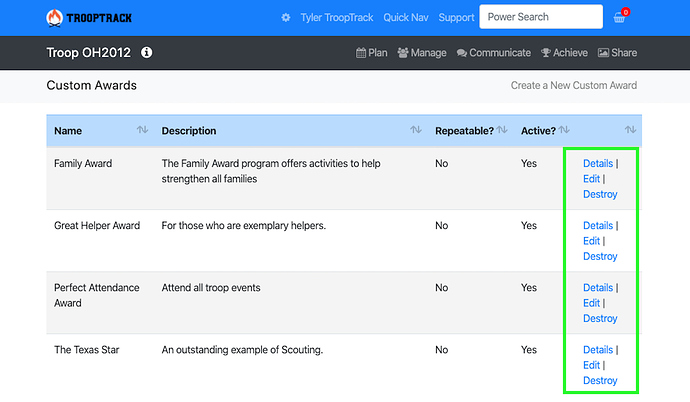Click Create a New Custom Award

pos(573,85)
